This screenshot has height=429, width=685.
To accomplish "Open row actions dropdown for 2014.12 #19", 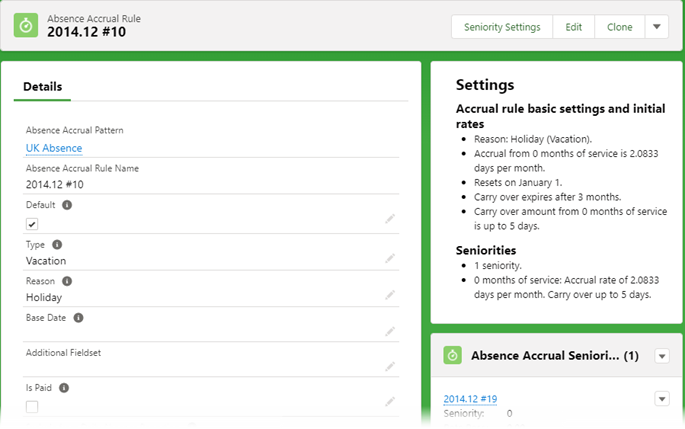I will pos(661,399).
